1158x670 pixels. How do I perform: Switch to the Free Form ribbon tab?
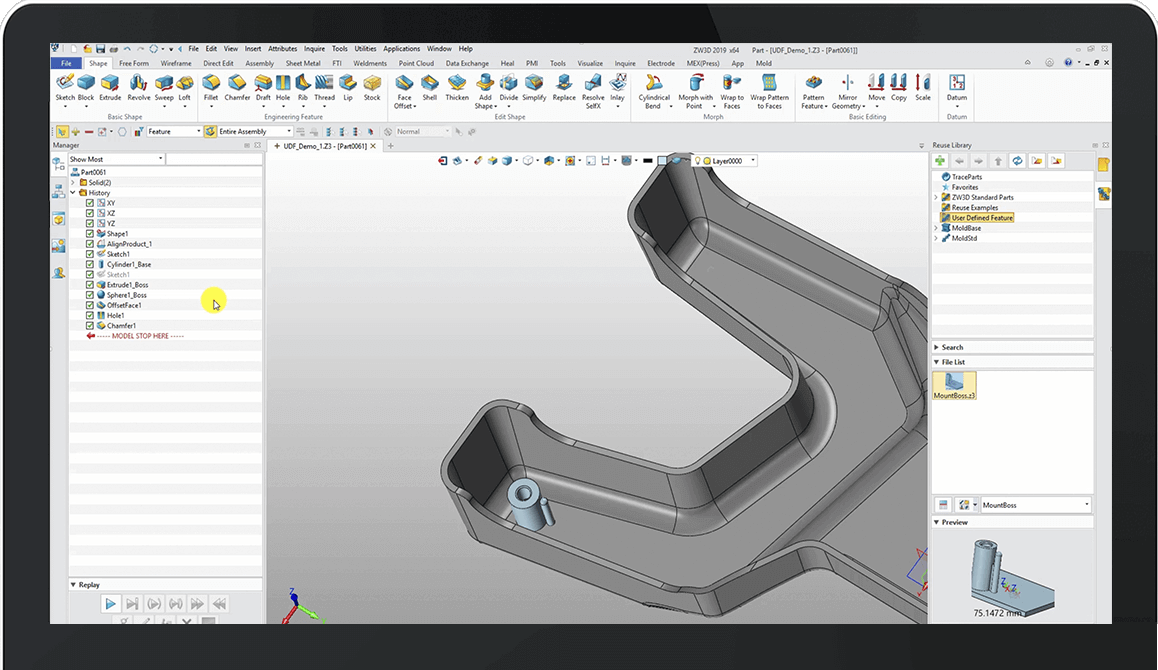[x=134, y=64]
